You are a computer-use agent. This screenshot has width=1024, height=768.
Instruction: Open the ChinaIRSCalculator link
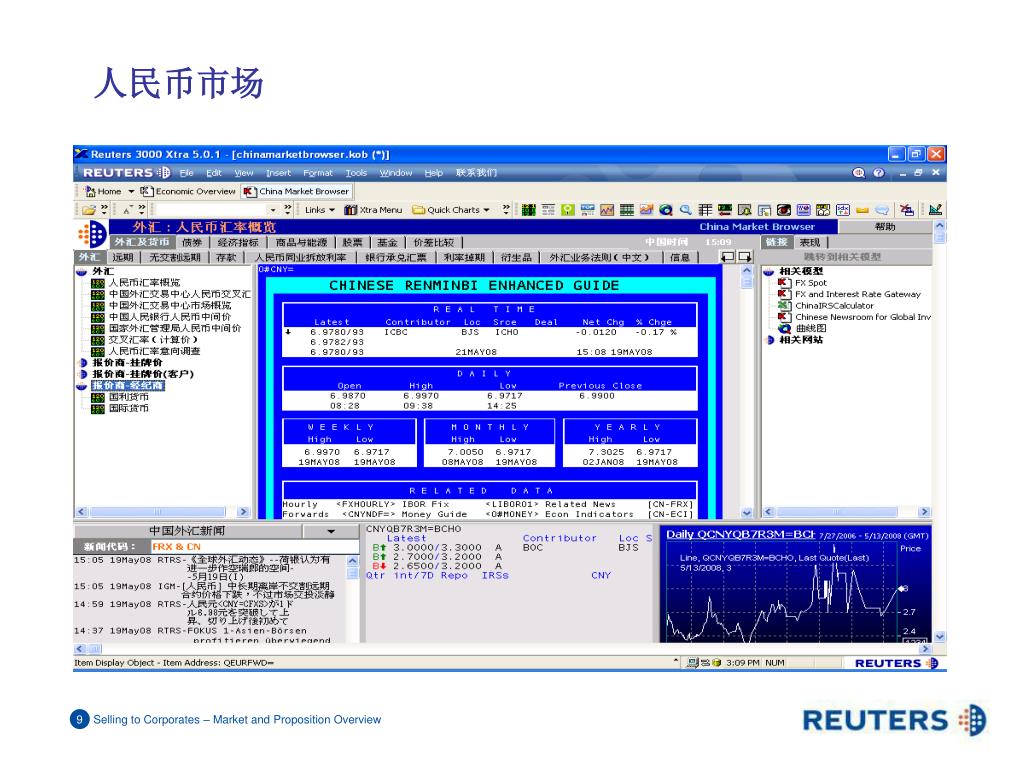834,306
